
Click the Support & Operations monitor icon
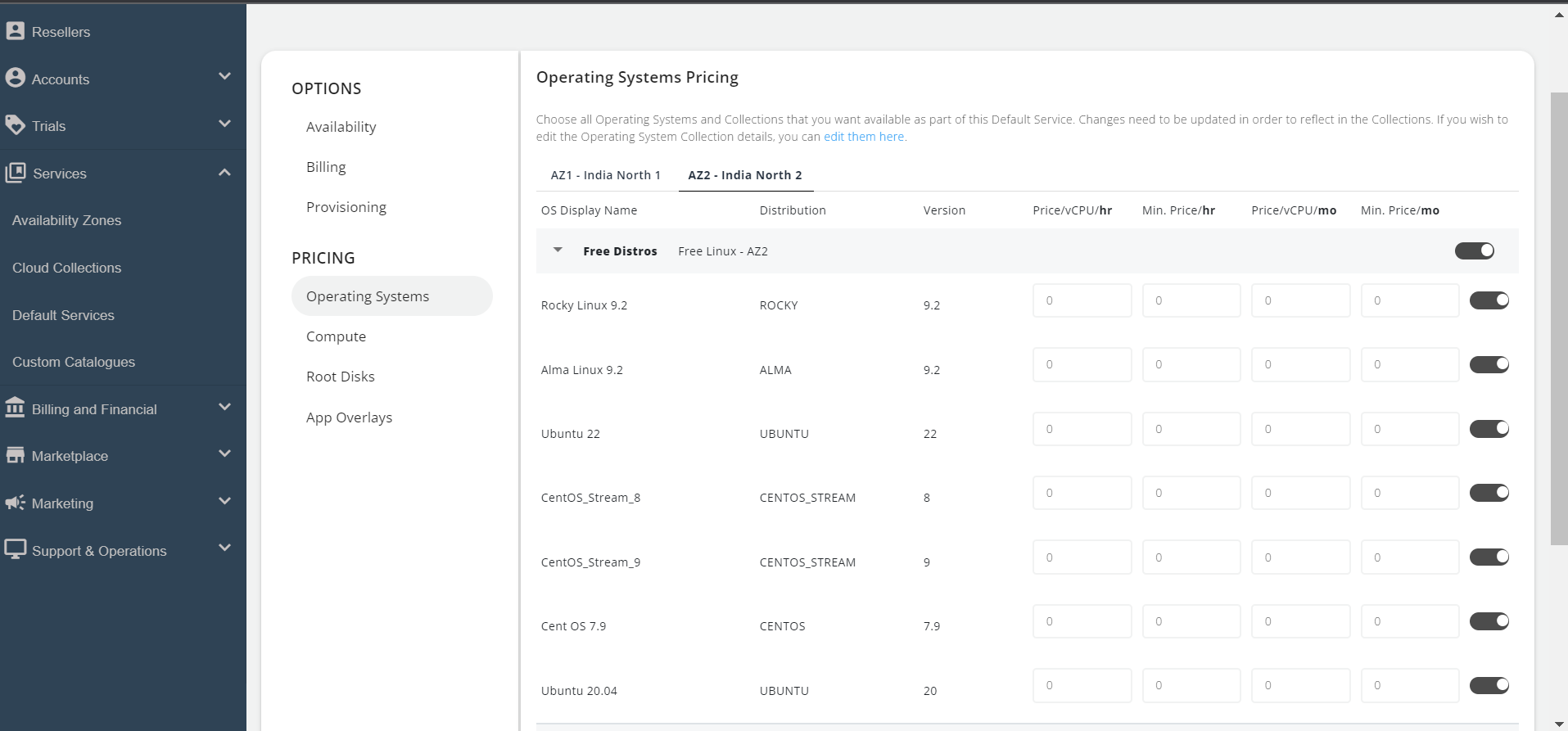click(15, 549)
